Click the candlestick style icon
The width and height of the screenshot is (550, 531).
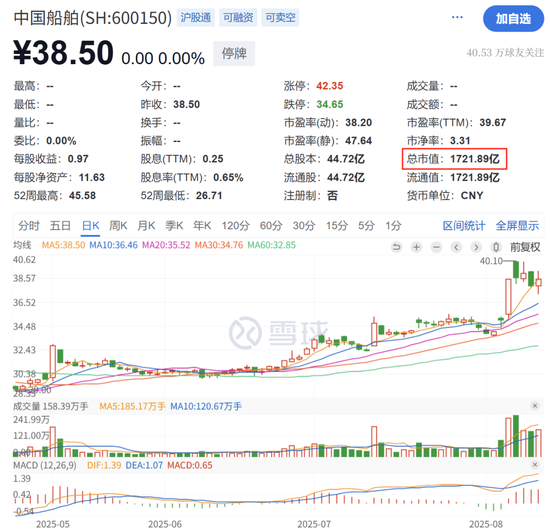(496, 247)
